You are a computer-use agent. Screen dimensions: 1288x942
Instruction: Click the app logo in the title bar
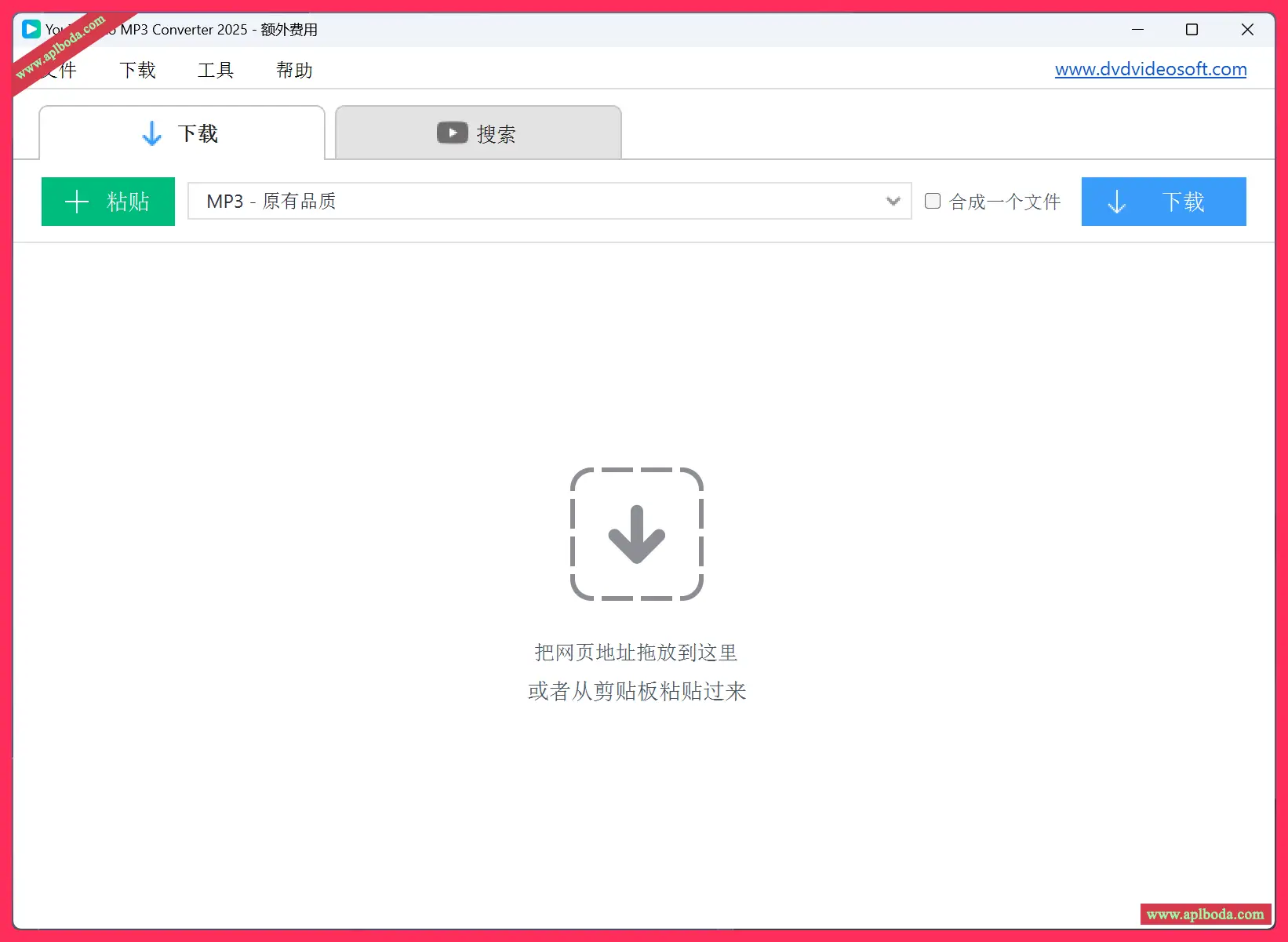point(31,30)
